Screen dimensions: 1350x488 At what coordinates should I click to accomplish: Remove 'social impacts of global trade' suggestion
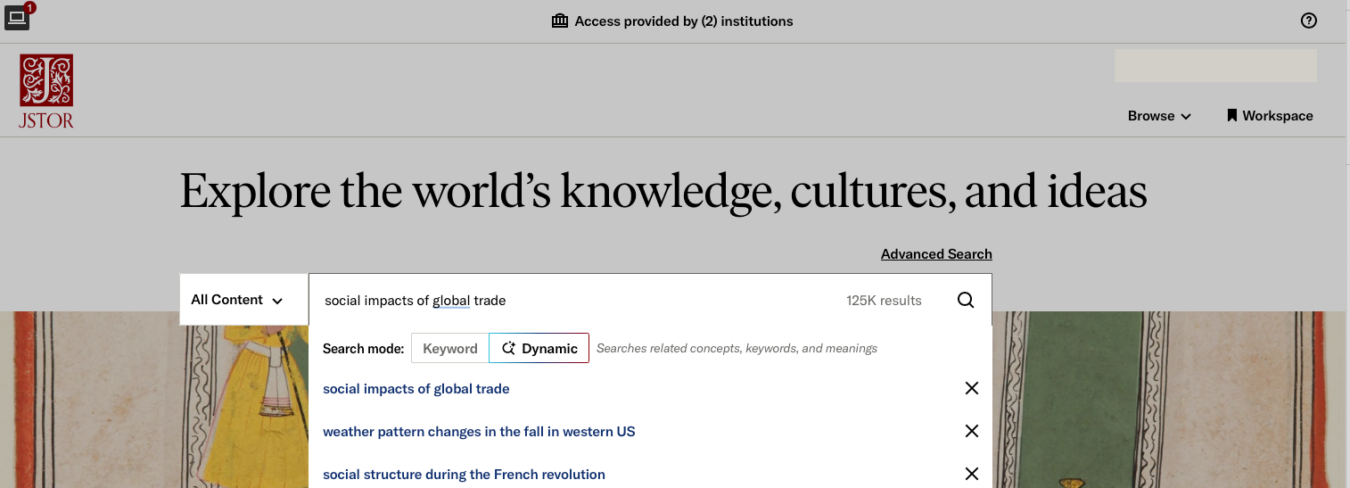tap(971, 388)
